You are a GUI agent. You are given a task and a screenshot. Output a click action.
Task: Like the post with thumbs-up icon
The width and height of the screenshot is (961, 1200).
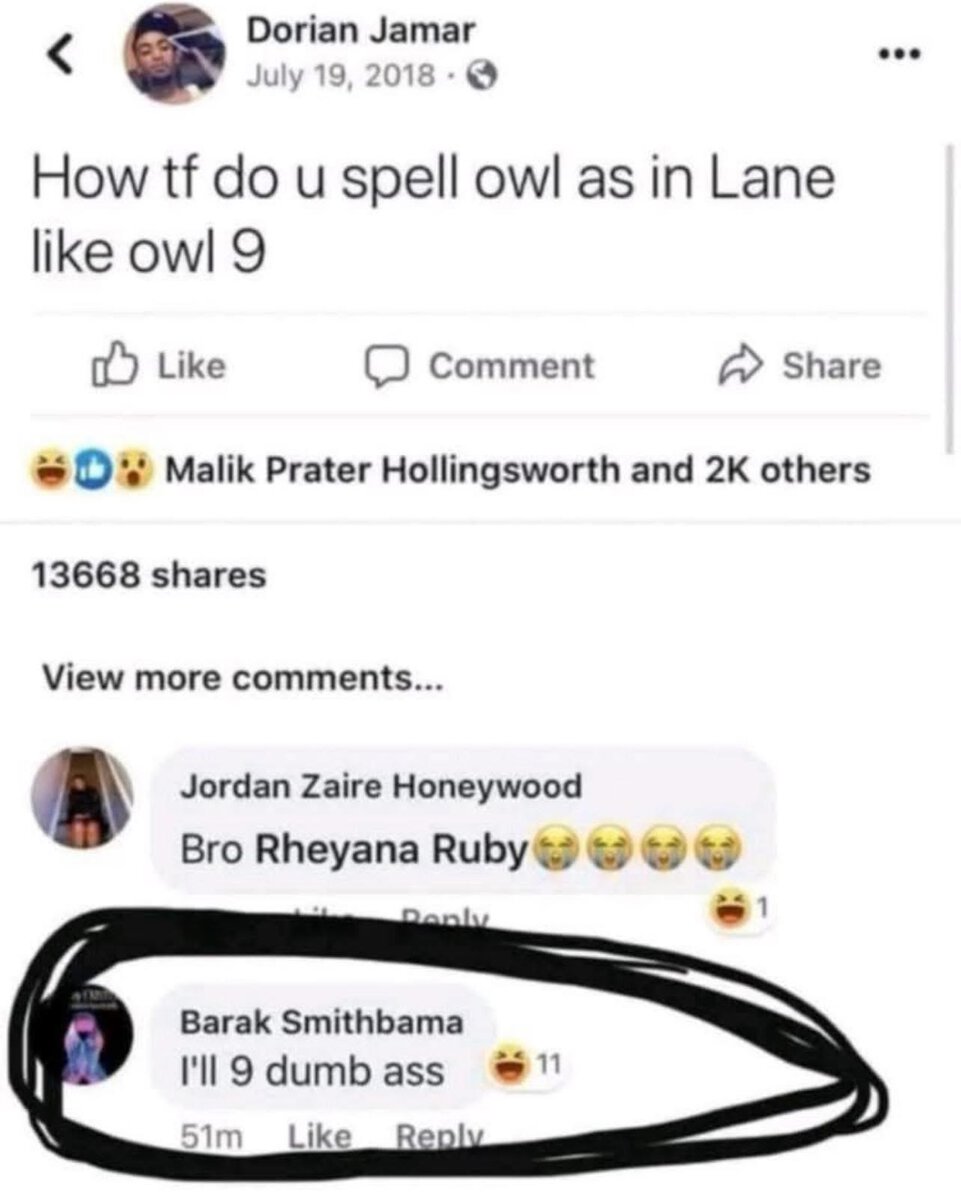point(112,366)
